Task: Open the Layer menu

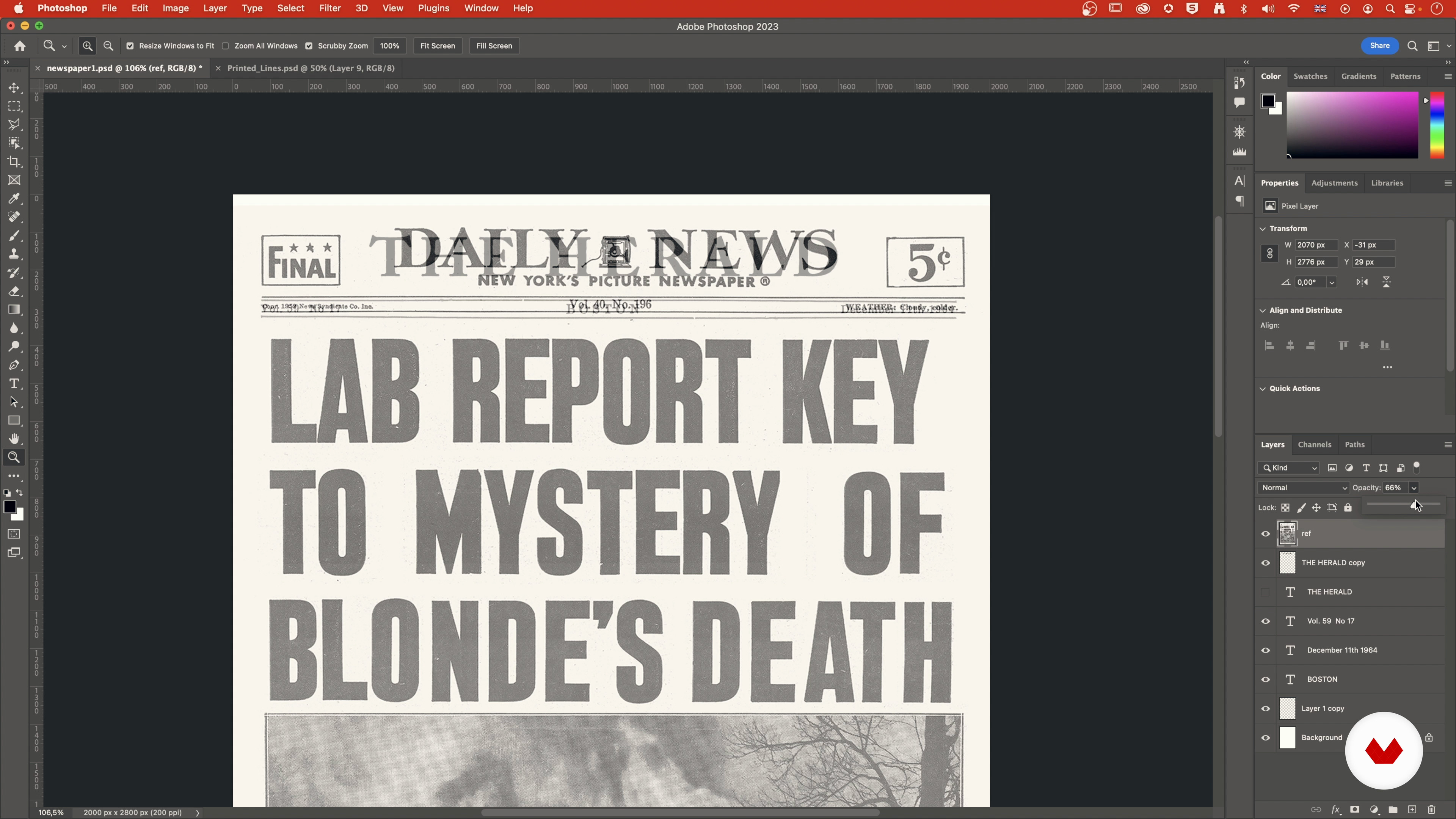Action: [x=215, y=8]
